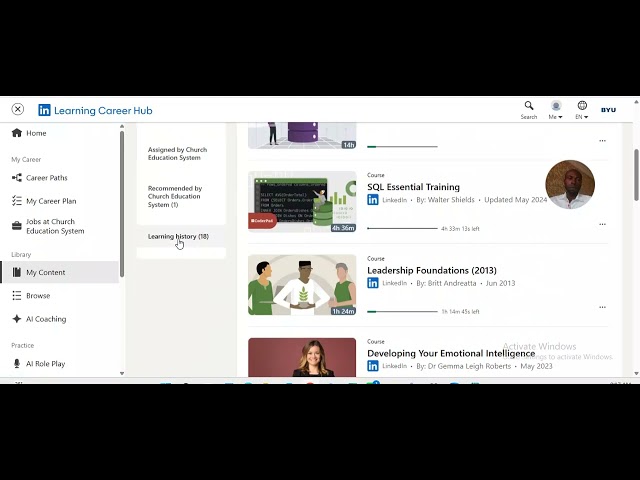Click the 4h 33m 13s left text
The width and height of the screenshot is (640, 480).
click(x=460, y=229)
